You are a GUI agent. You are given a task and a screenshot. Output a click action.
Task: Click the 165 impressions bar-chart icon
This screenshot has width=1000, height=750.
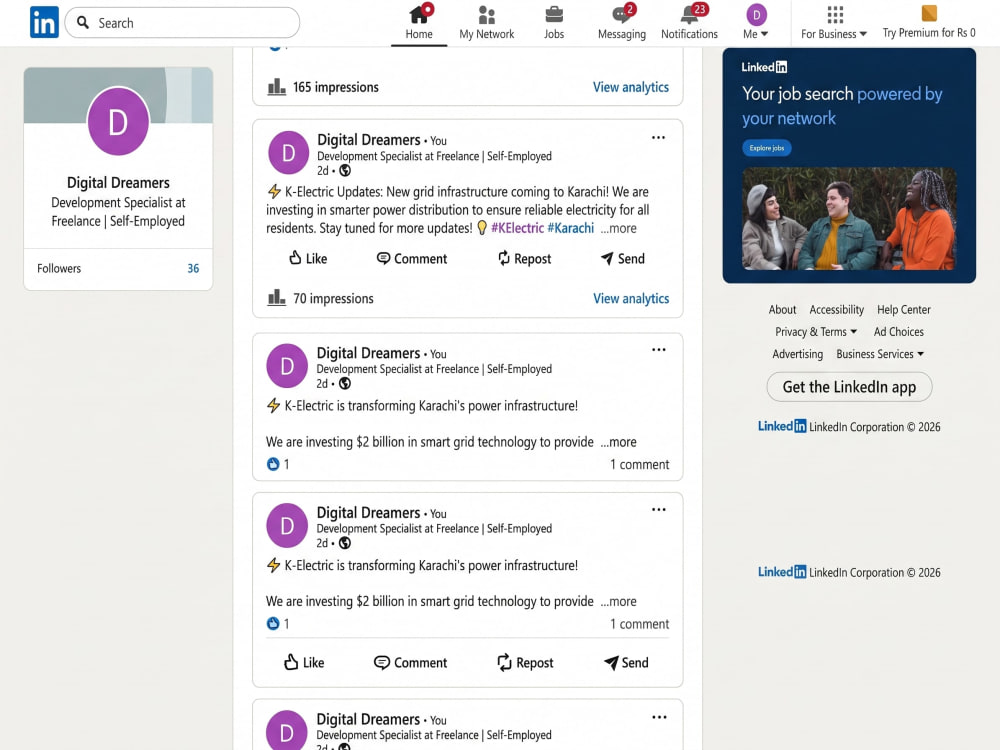pos(276,87)
